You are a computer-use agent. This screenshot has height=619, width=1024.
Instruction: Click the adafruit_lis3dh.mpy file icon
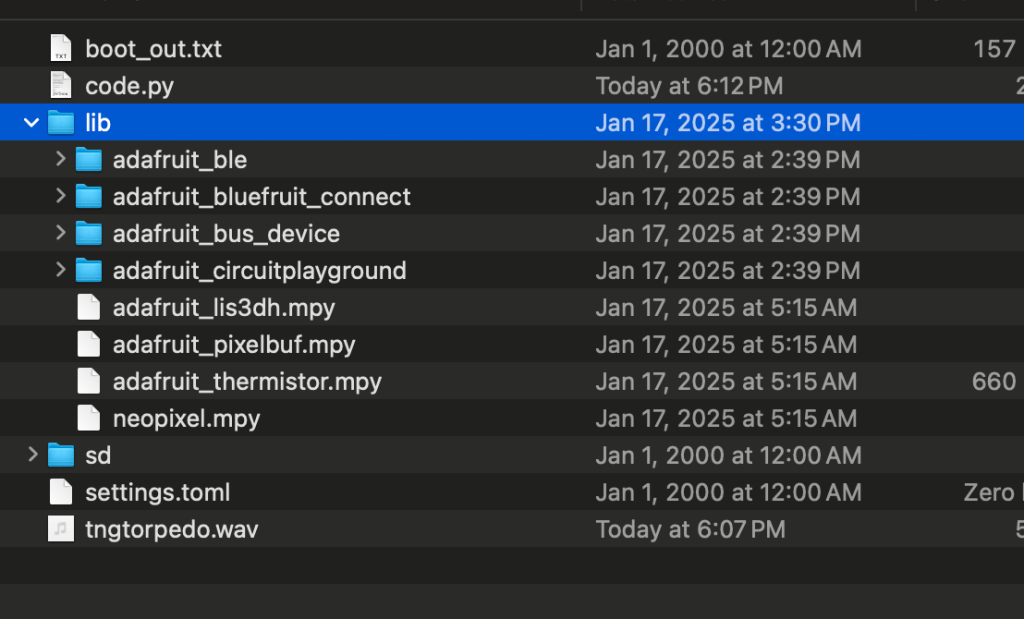point(89,307)
